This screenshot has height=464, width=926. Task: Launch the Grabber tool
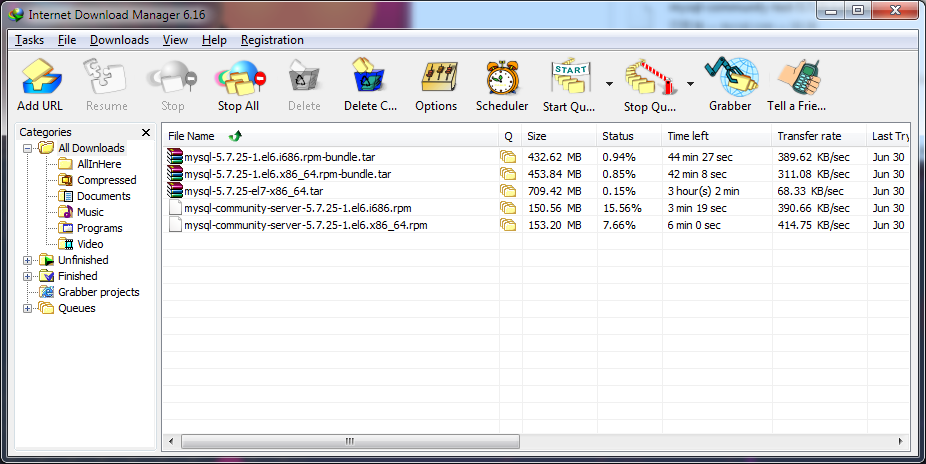731,77
